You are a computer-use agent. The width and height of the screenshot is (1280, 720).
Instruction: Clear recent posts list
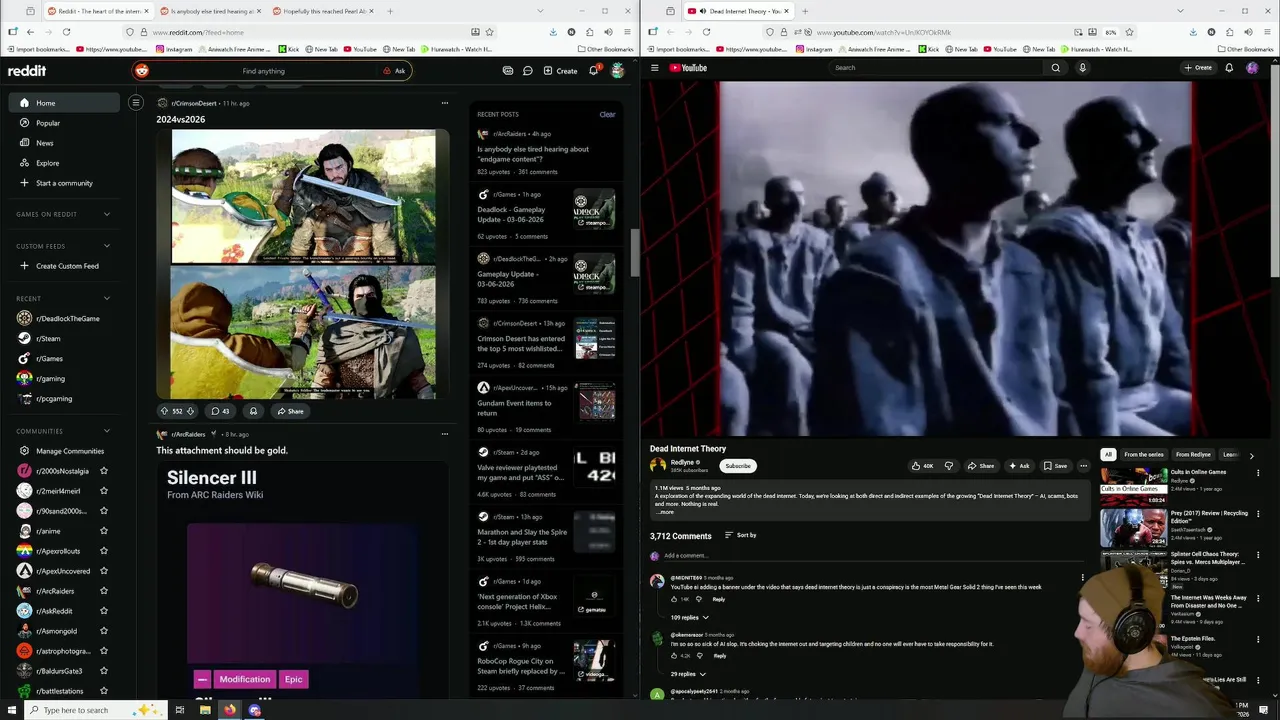click(607, 114)
